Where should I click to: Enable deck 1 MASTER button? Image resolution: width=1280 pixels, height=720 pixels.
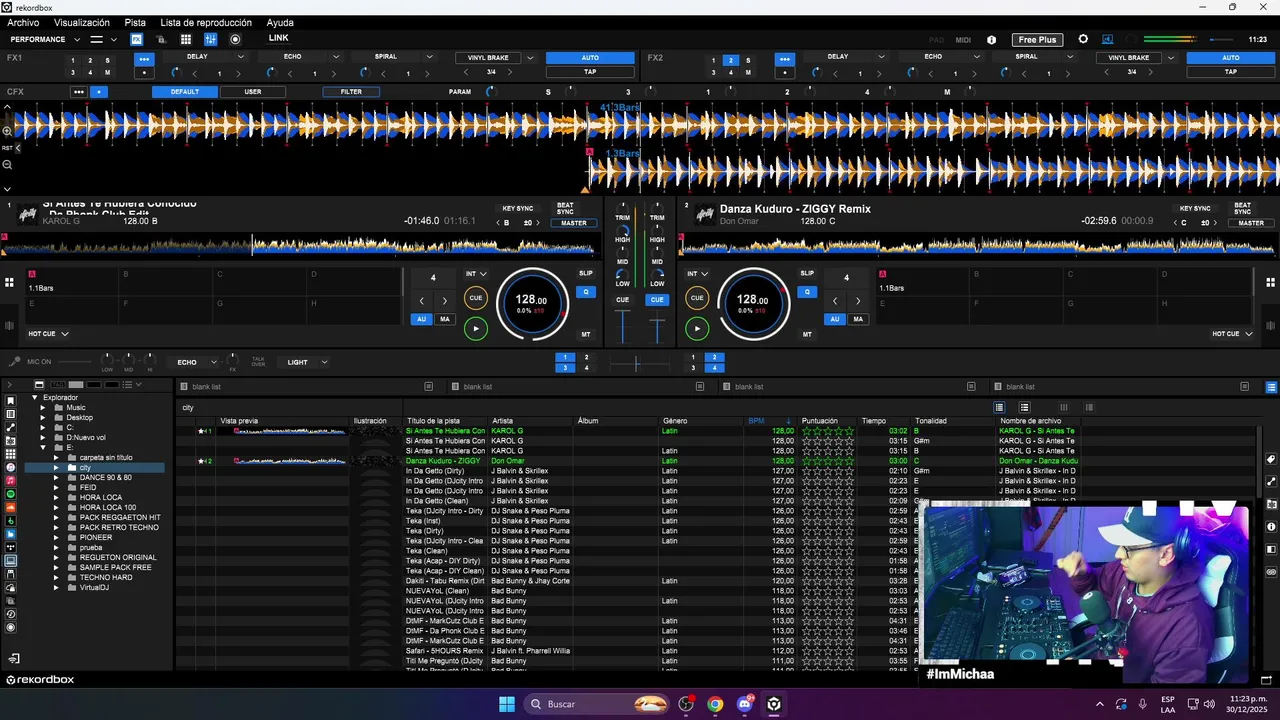pos(574,223)
